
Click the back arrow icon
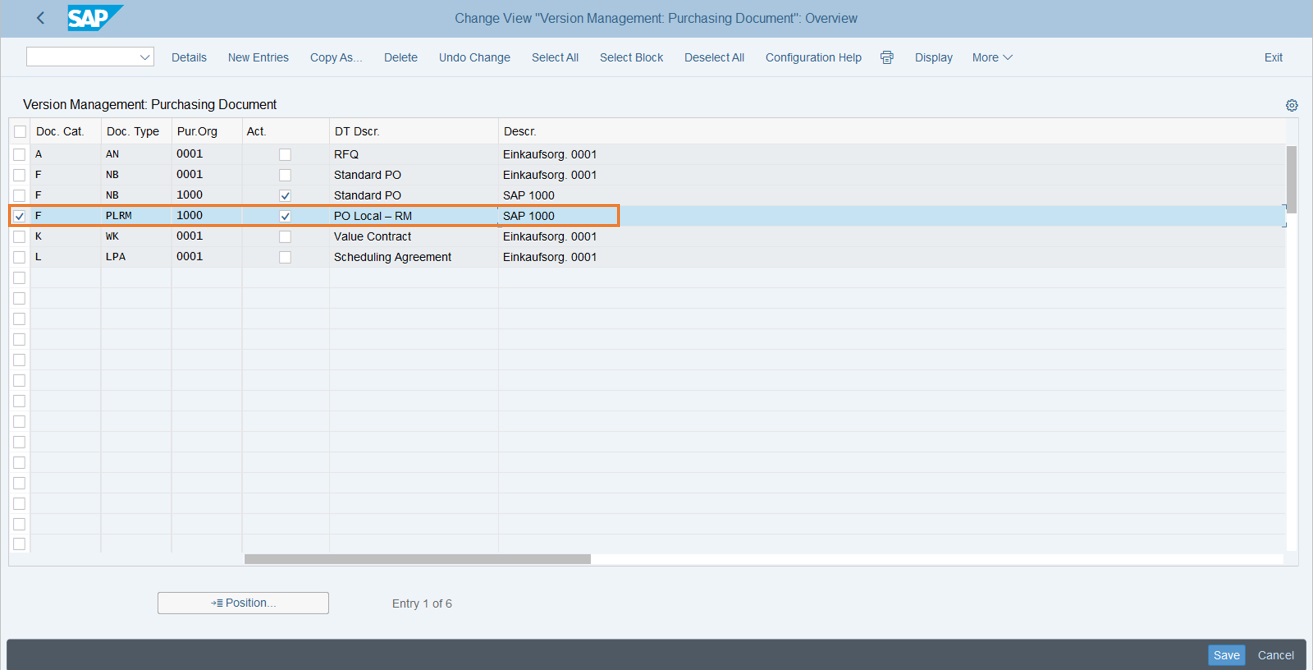[x=40, y=18]
